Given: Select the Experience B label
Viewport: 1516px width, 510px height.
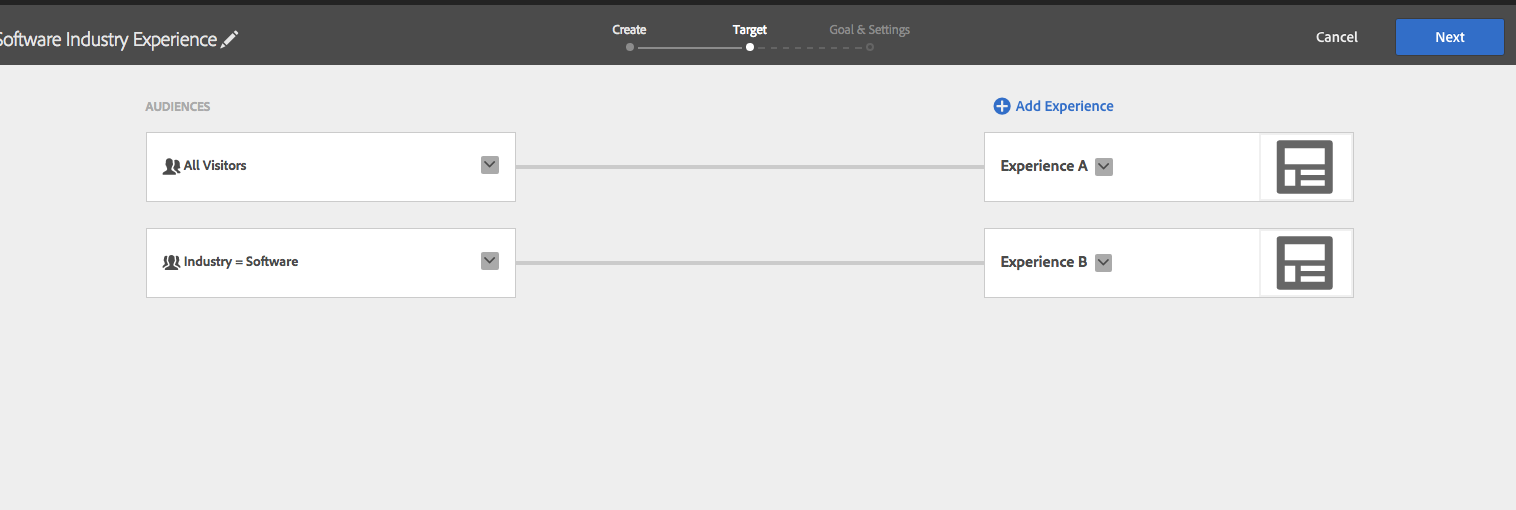Looking at the screenshot, I should coord(1044,262).
